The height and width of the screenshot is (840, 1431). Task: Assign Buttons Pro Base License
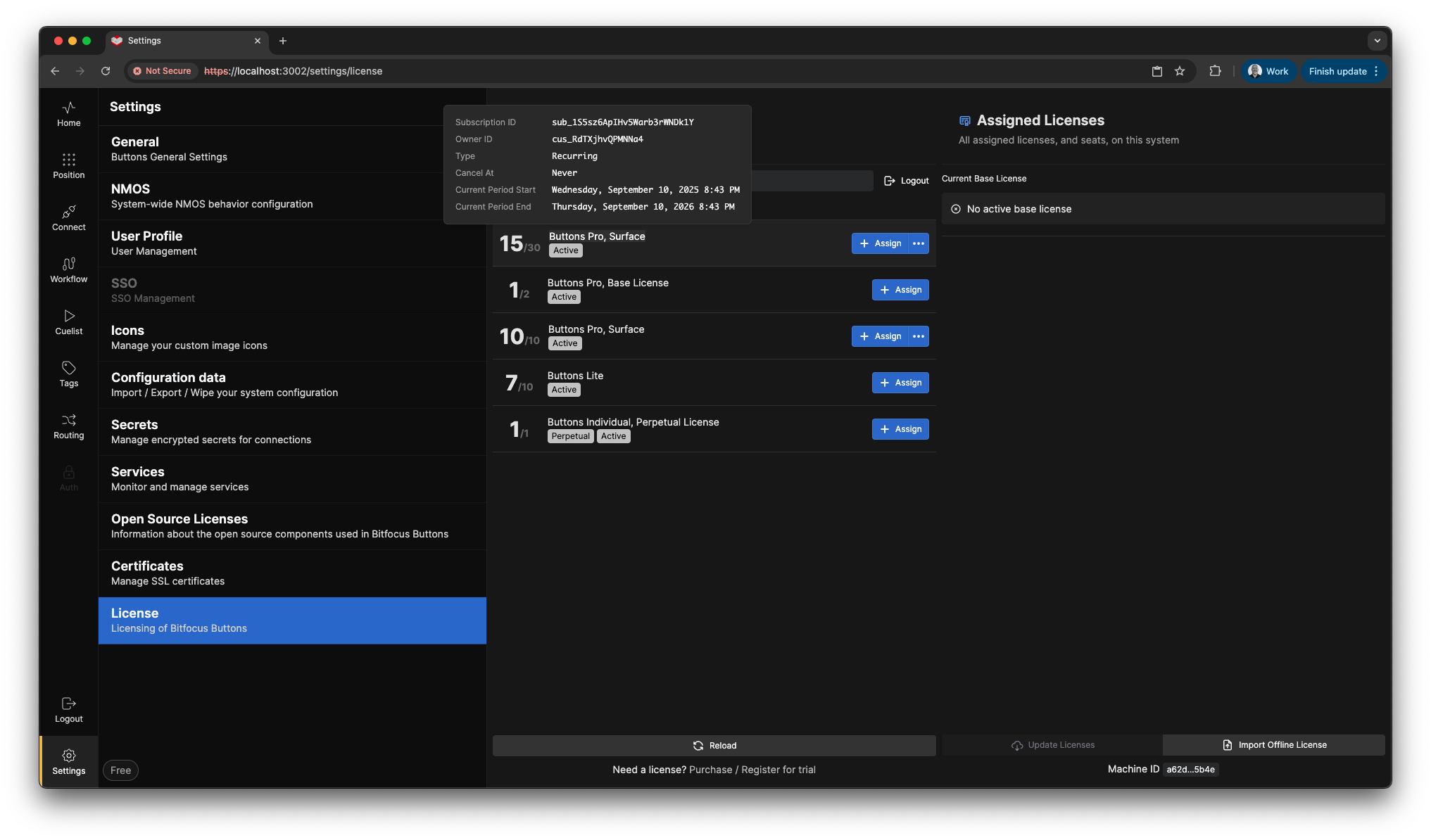(900, 290)
